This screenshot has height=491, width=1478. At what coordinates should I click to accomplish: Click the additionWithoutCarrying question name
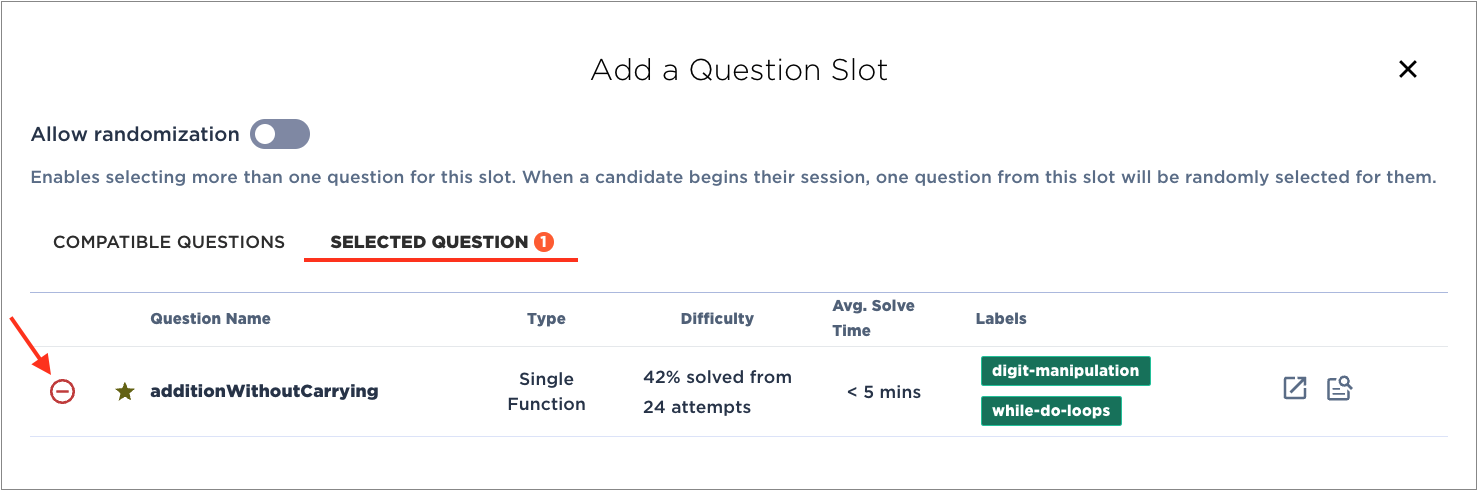[264, 392]
